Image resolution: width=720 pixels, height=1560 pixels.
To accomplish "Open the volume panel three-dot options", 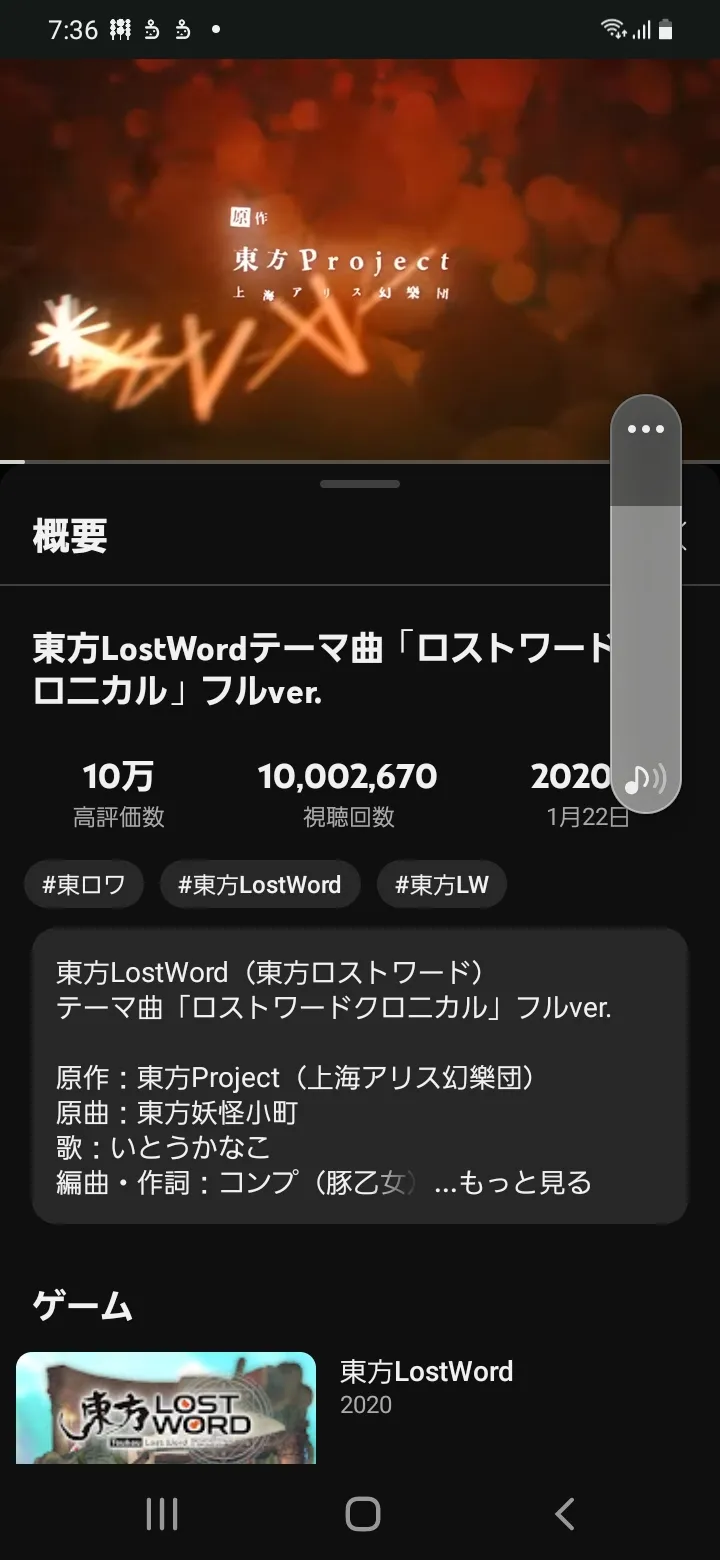I will click(x=646, y=429).
